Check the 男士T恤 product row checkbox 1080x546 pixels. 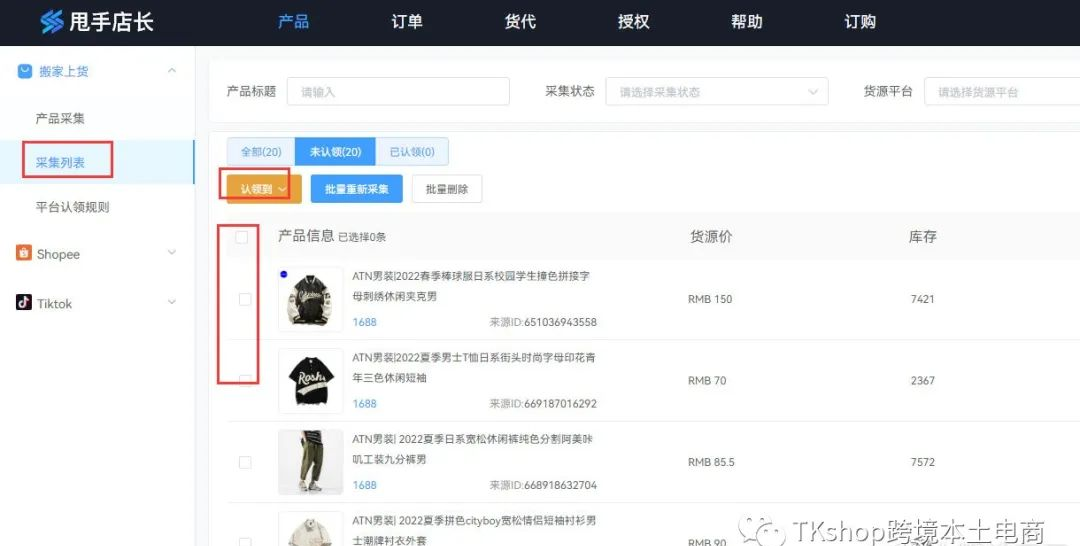(245, 380)
